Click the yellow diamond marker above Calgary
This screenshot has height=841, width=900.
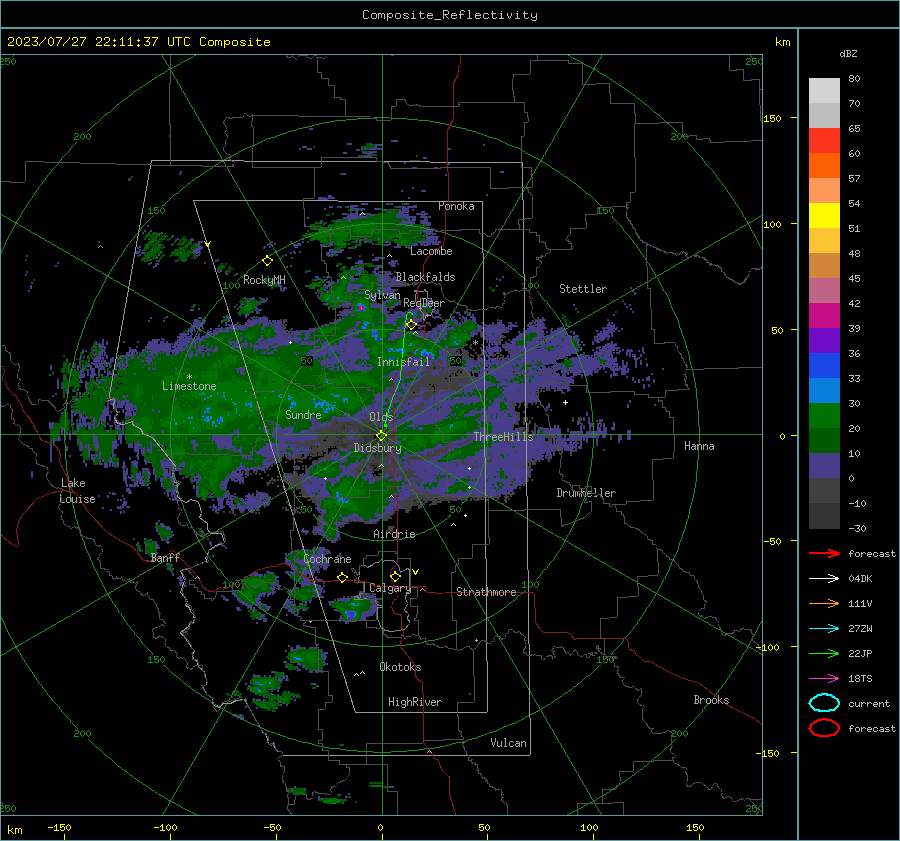pos(395,576)
